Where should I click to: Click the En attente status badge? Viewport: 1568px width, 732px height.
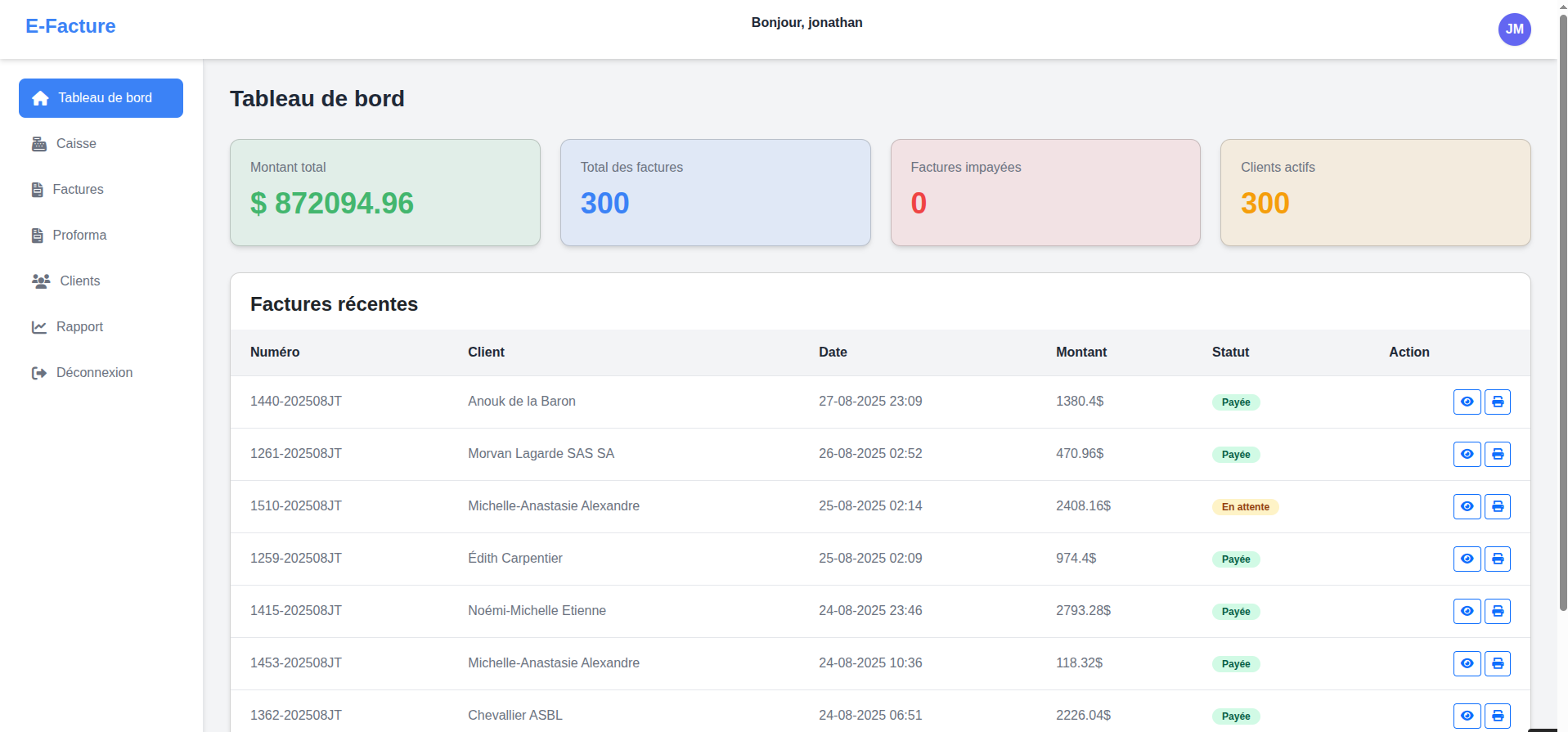[x=1245, y=507]
